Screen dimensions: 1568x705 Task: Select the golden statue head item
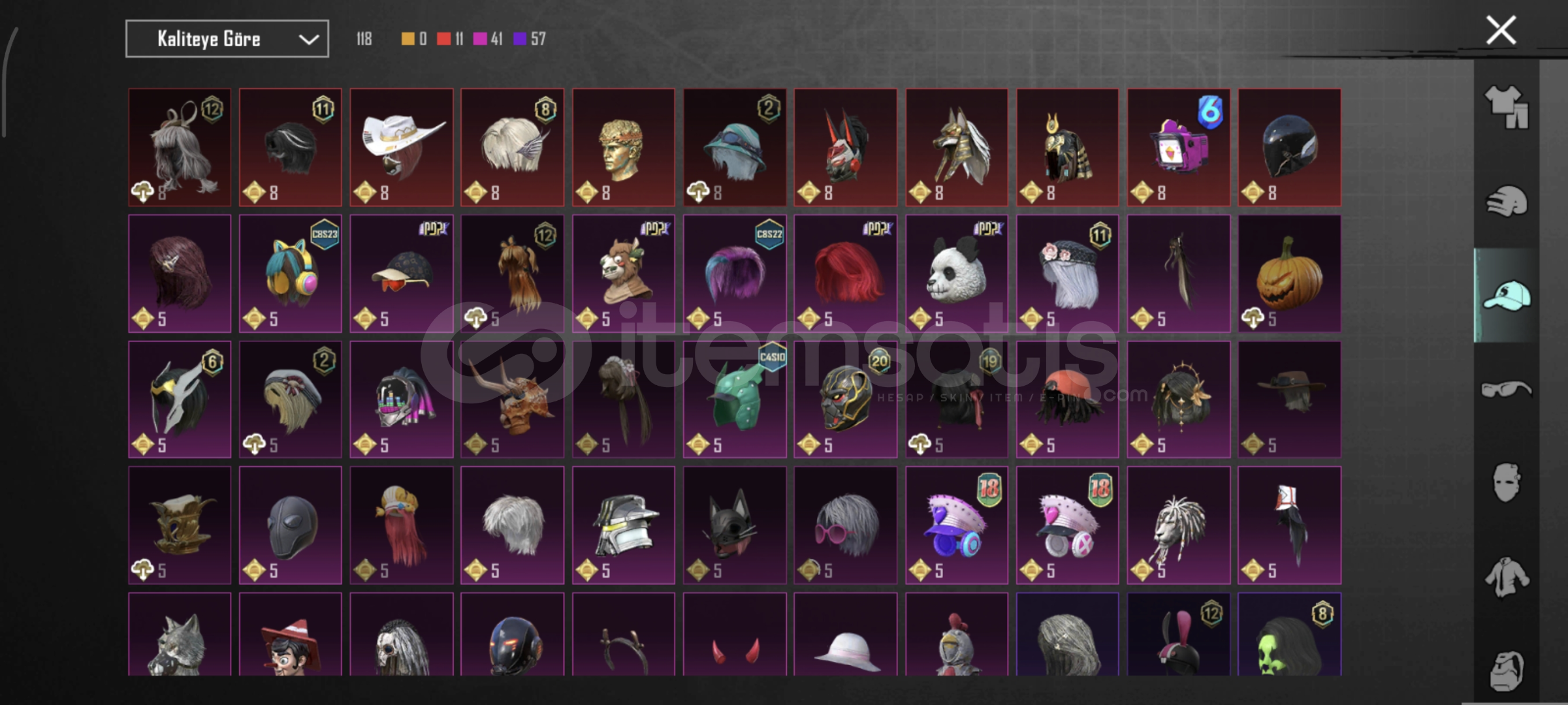click(624, 148)
